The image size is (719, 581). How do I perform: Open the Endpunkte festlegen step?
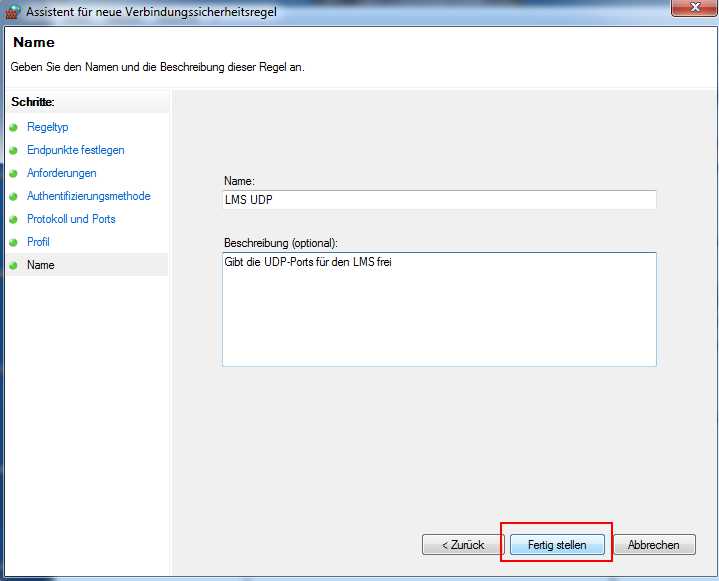tap(76, 150)
